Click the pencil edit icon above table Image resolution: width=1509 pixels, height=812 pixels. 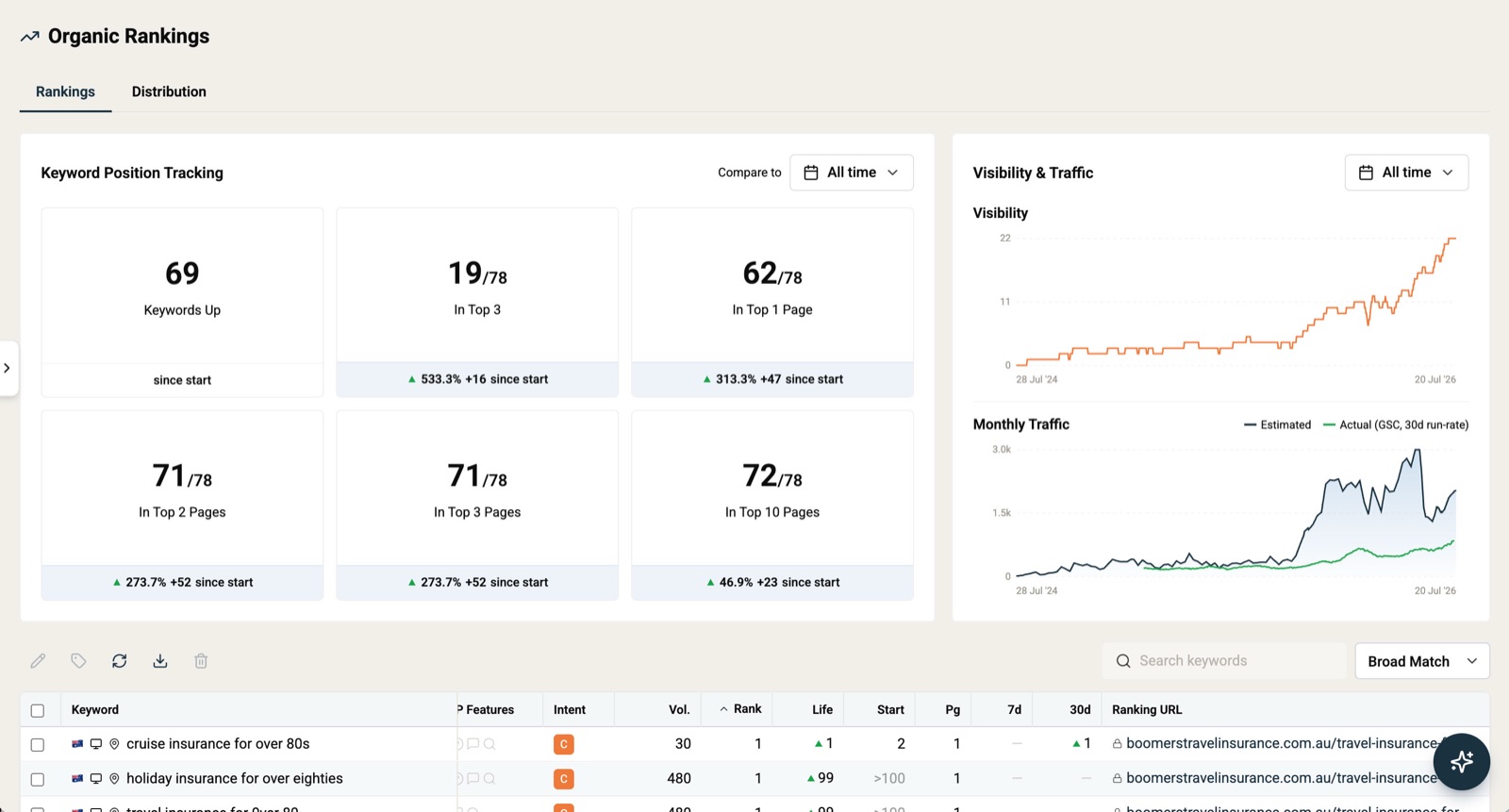pos(38,661)
